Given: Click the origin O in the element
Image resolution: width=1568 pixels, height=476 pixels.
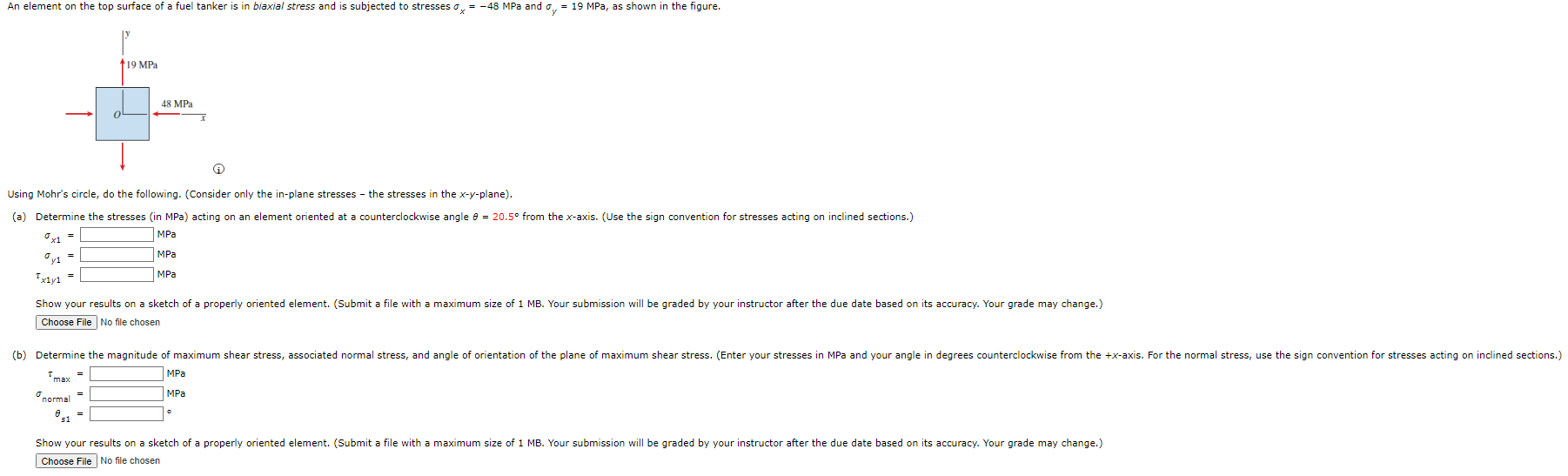Looking at the screenshot, I should 116,115.
